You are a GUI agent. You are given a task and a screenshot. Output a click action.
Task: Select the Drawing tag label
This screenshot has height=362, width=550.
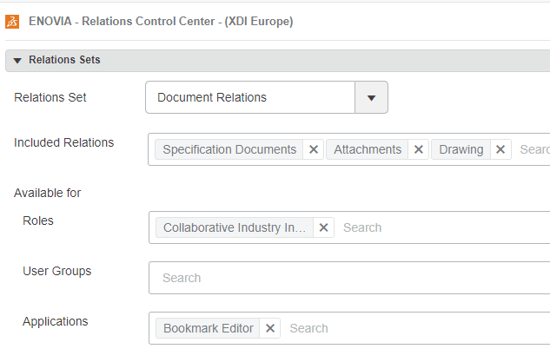click(x=461, y=150)
